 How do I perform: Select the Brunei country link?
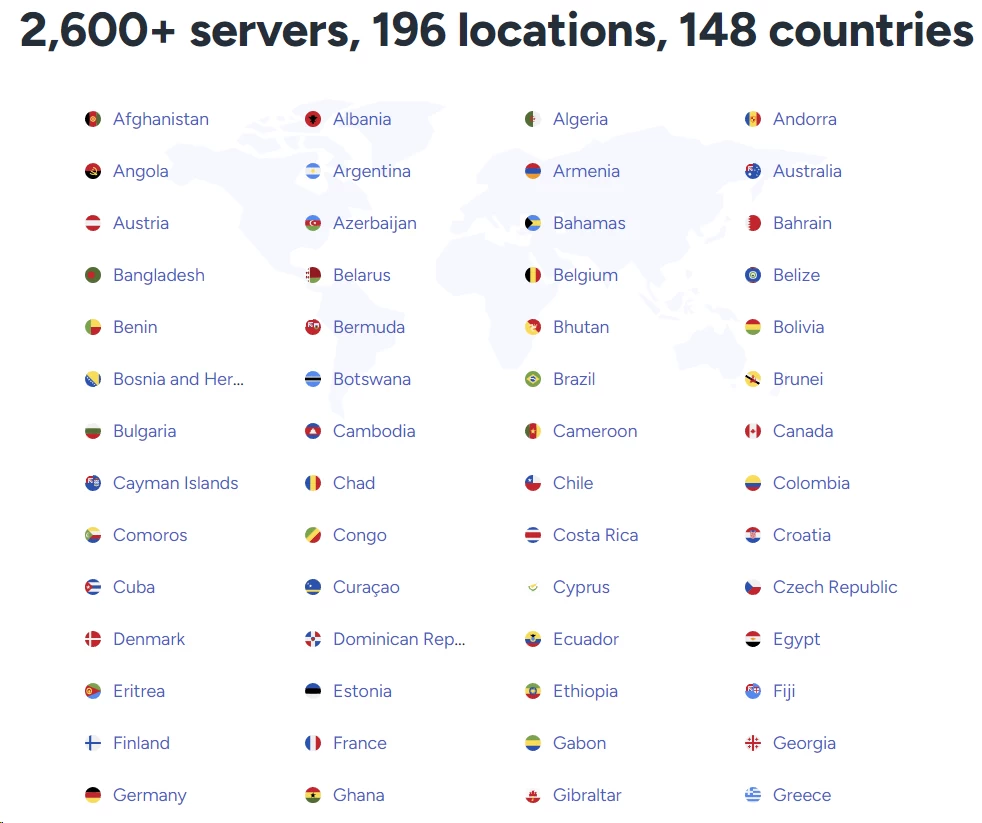(797, 379)
